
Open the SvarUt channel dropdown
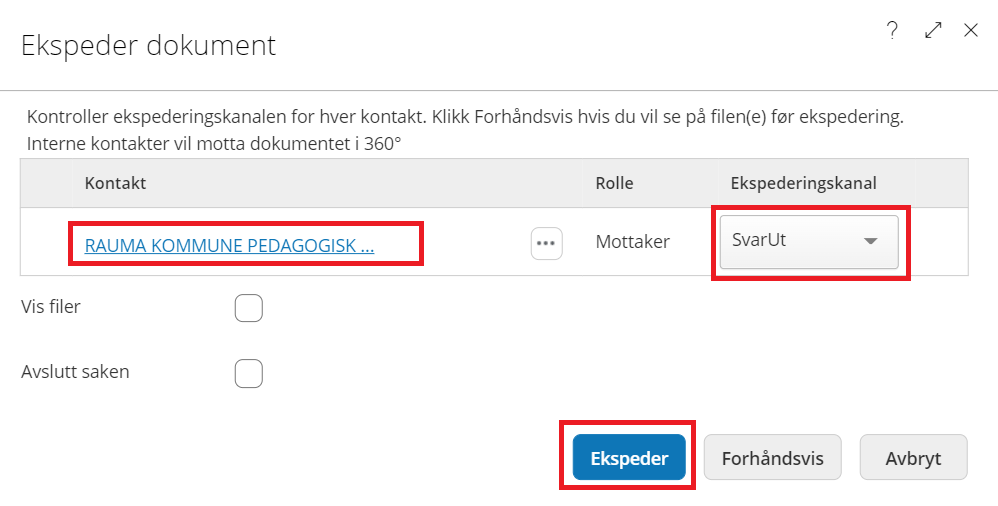809,242
